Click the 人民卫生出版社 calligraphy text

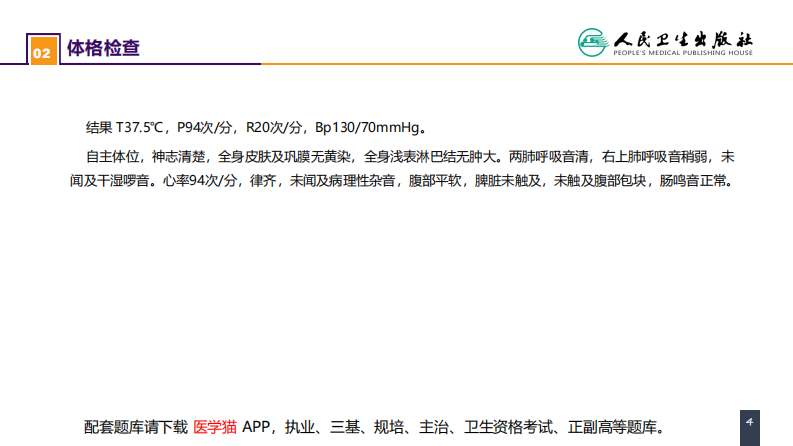click(683, 39)
